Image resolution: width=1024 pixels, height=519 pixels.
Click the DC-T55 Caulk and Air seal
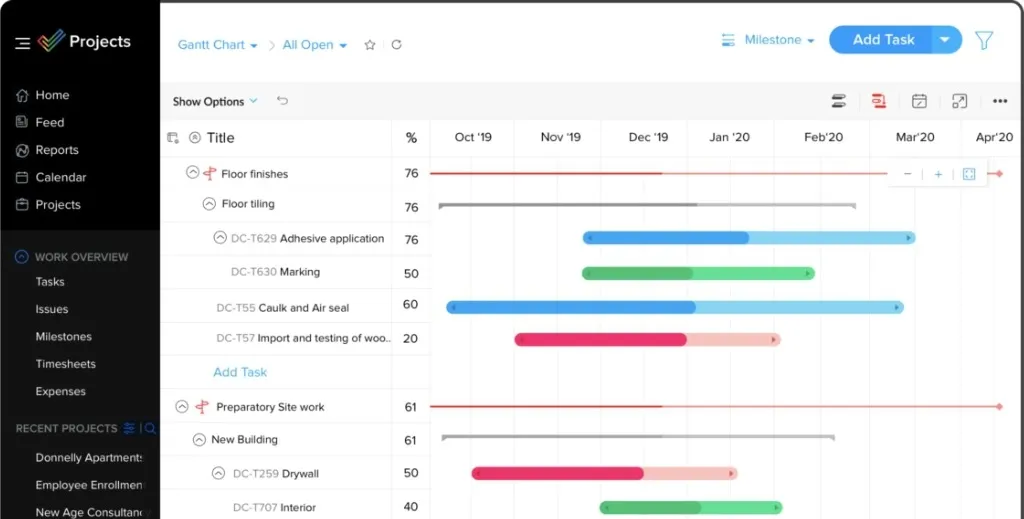click(283, 307)
